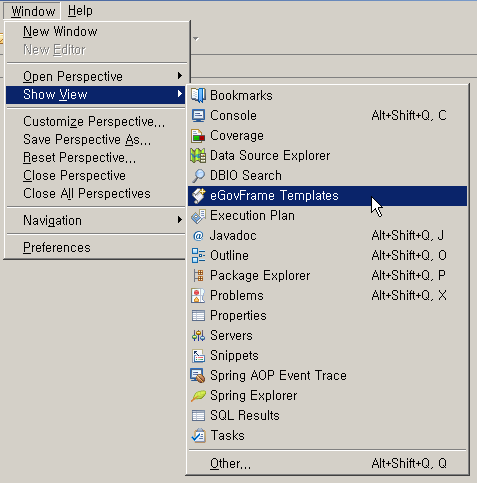477x483 pixels.
Task: Click the Bookmarks view icon
Action: tap(198, 95)
